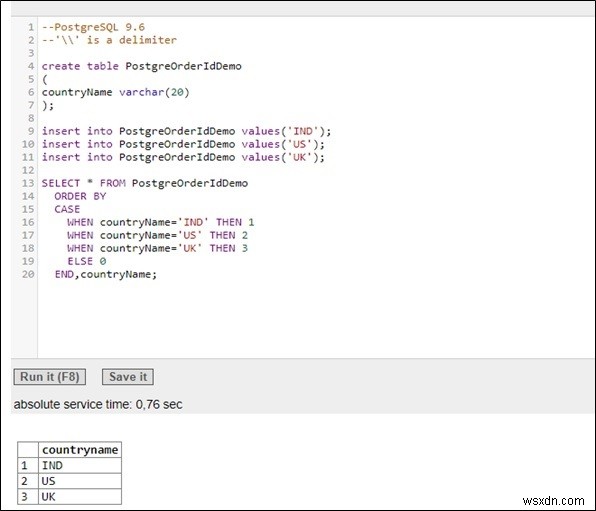This screenshot has height=511, width=596.
Task: Click the countryname column header in results
Action: coord(80,450)
